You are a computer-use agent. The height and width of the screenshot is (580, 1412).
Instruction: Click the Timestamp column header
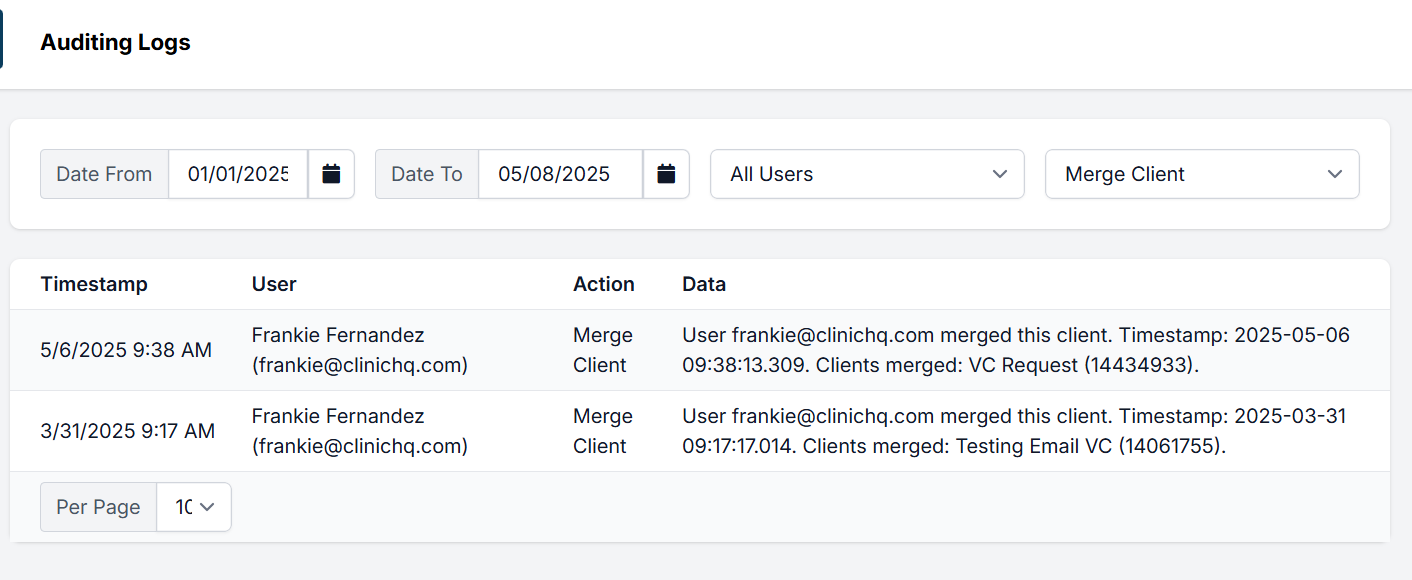click(94, 284)
